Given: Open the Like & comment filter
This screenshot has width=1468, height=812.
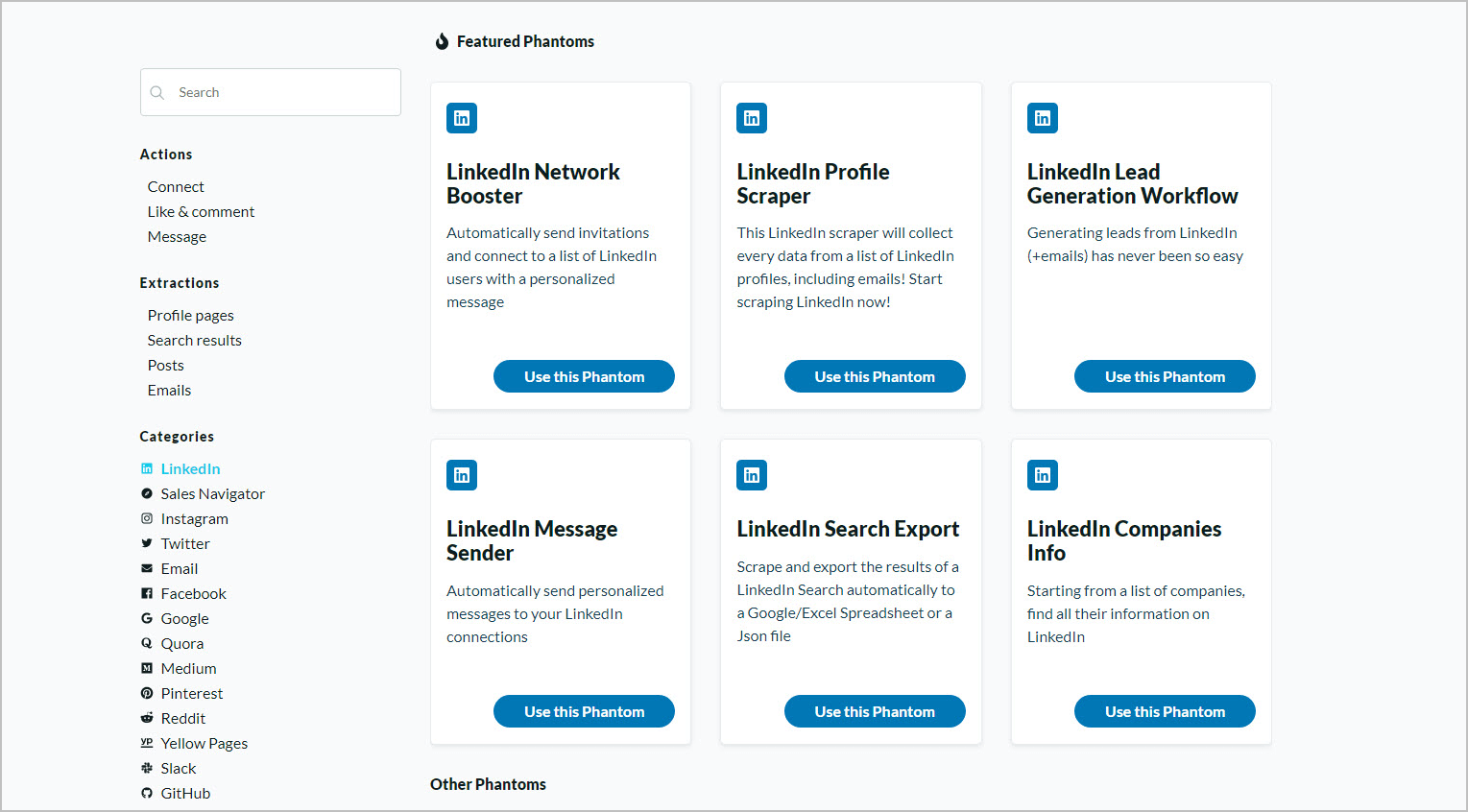Looking at the screenshot, I should [x=201, y=212].
